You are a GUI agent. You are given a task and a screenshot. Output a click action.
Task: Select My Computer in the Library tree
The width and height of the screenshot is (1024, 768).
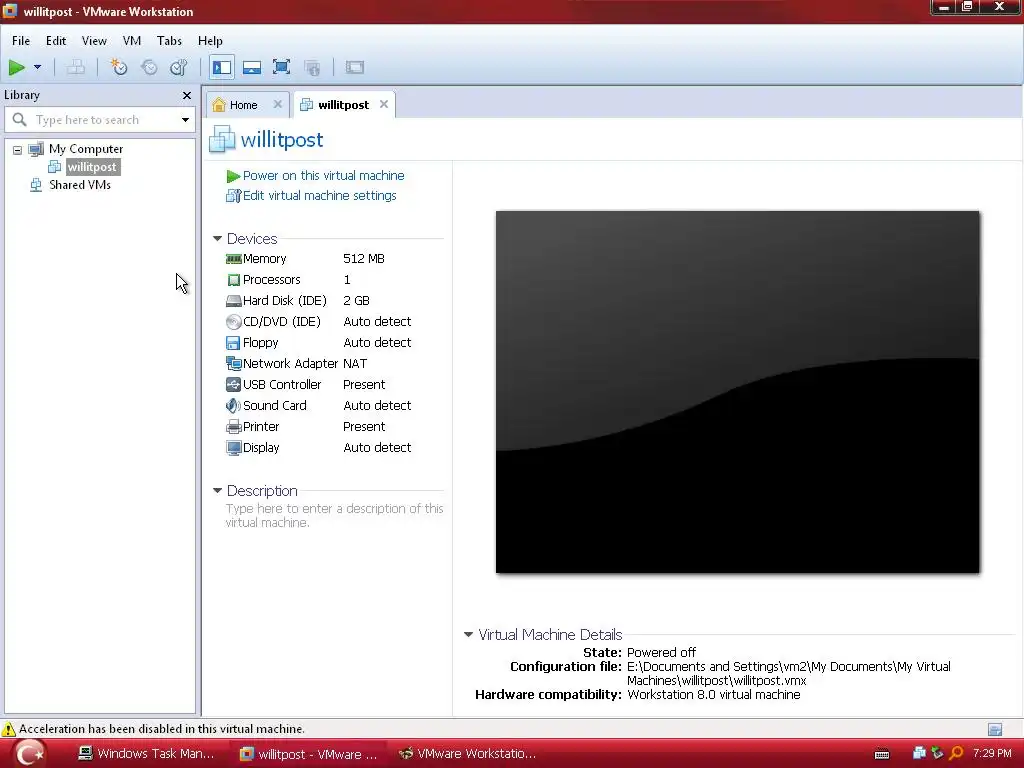coord(86,149)
